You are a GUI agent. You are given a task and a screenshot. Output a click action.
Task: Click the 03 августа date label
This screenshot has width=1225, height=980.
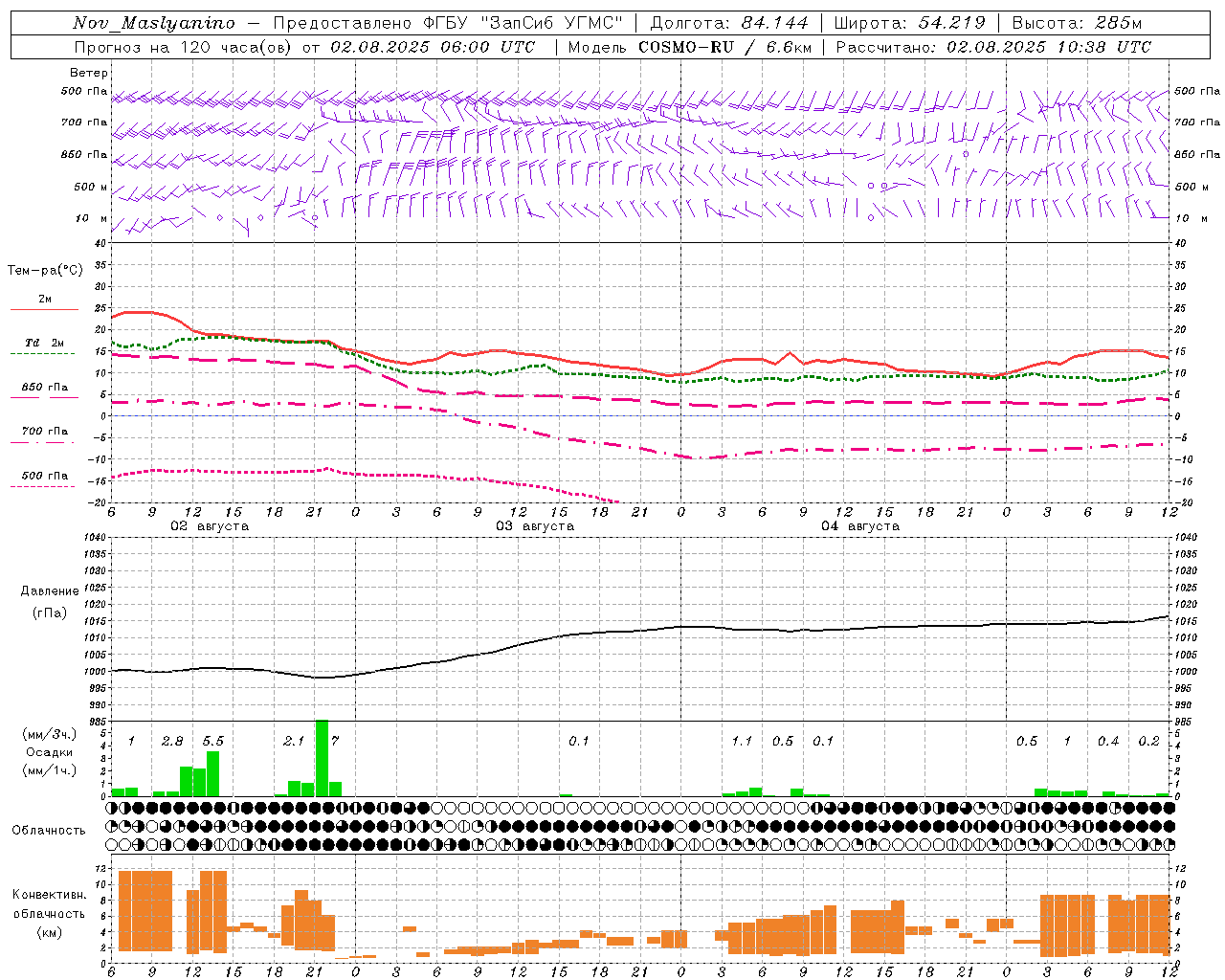pyautogui.click(x=535, y=526)
